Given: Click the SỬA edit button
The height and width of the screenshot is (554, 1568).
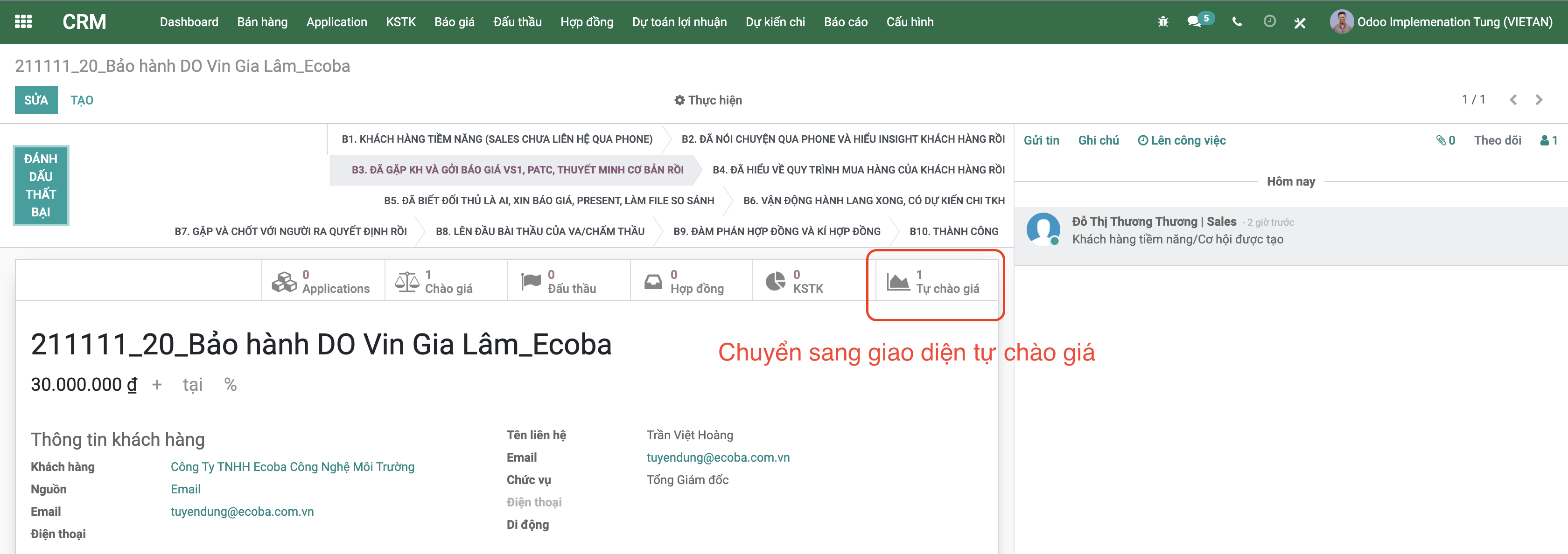Looking at the screenshot, I should click(36, 100).
